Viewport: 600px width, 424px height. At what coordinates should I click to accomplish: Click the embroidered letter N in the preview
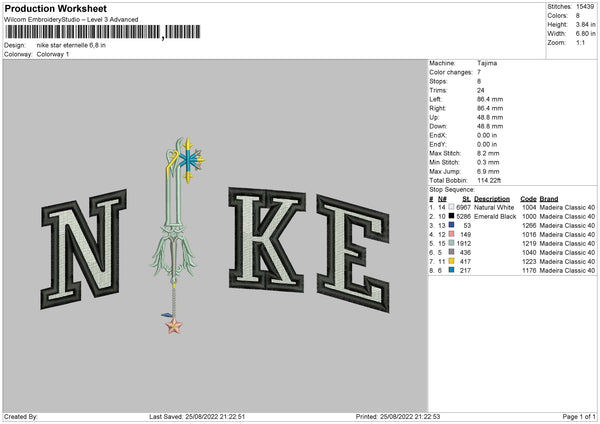(83, 249)
